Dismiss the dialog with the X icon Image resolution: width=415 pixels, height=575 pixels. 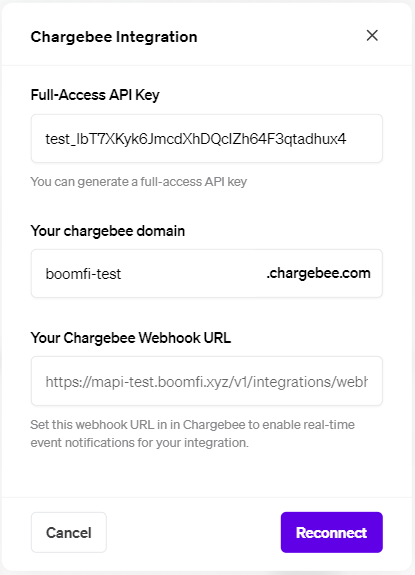[x=372, y=36]
